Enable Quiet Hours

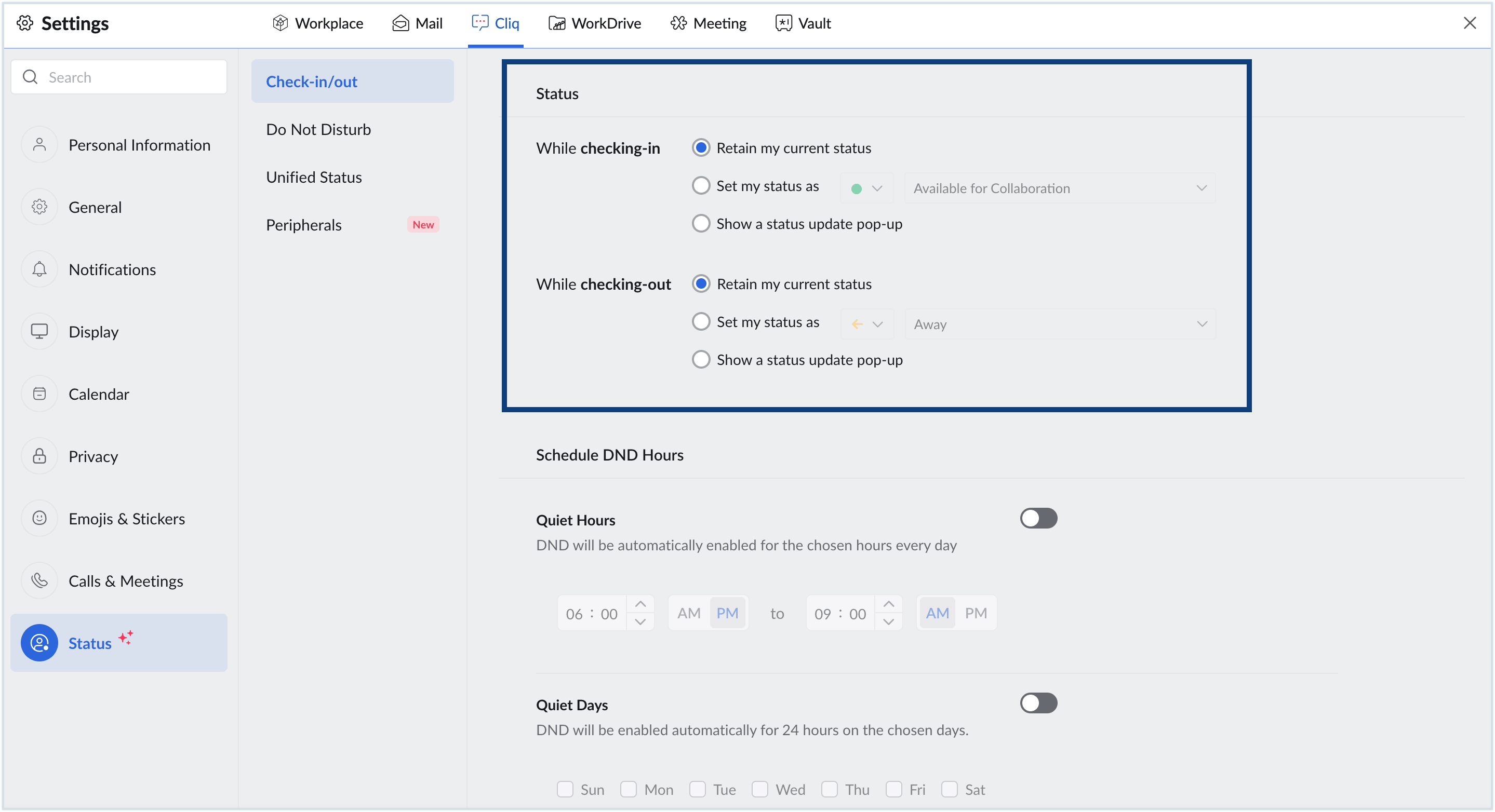(x=1038, y=518)
